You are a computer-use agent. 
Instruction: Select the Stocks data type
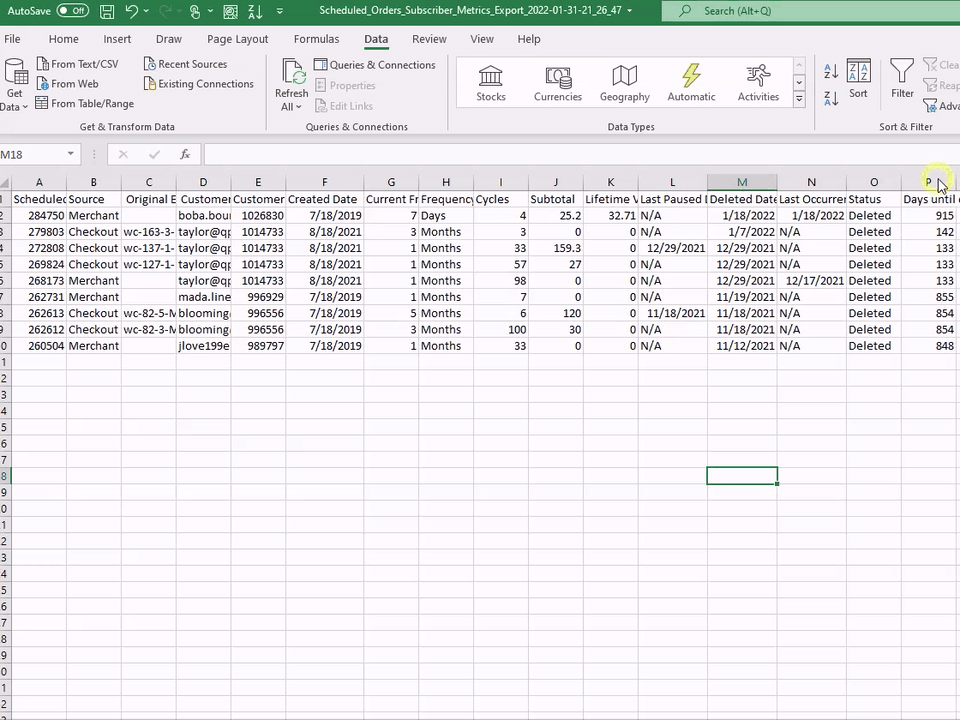click(x=491, y=83)
